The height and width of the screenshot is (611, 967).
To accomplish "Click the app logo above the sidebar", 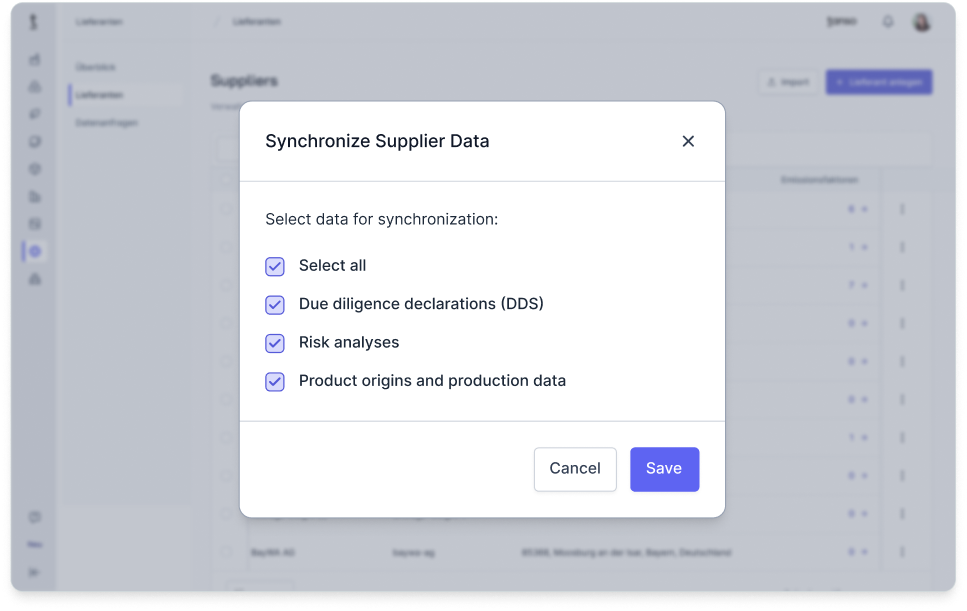I will [x=35, y=21].
